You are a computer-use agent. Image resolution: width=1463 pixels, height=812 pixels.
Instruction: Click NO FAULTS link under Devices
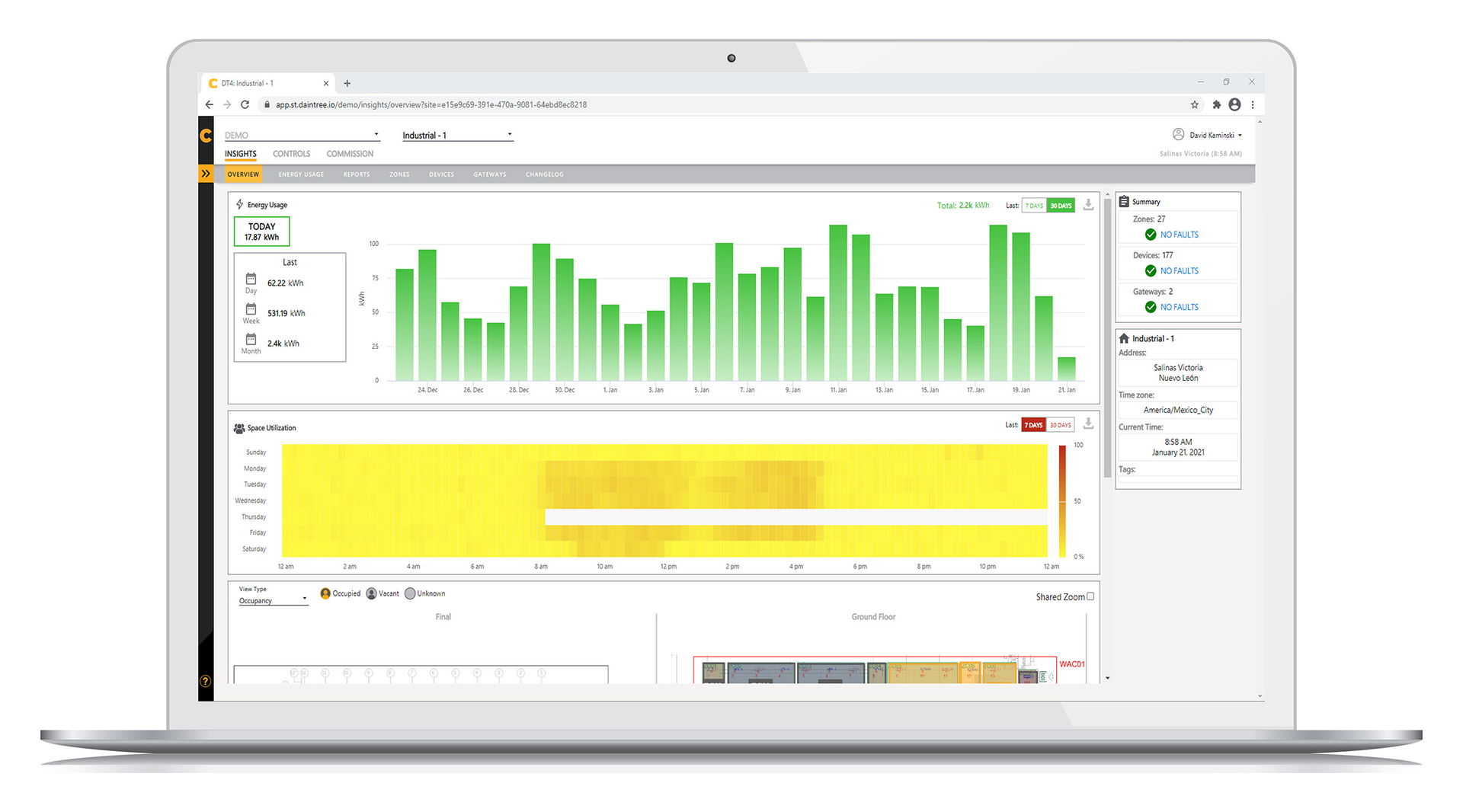[x=1180, y=270]
